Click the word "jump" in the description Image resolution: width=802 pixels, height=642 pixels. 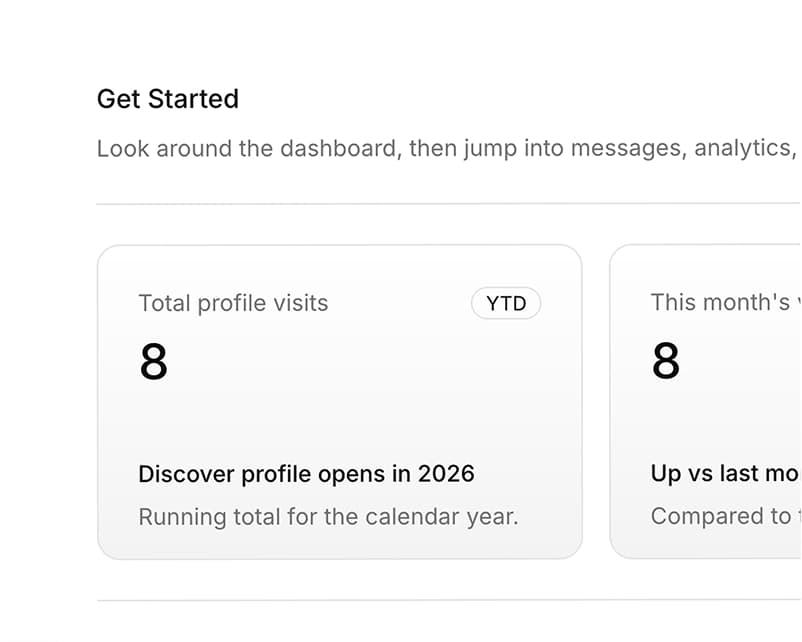(x=491, y=149)
